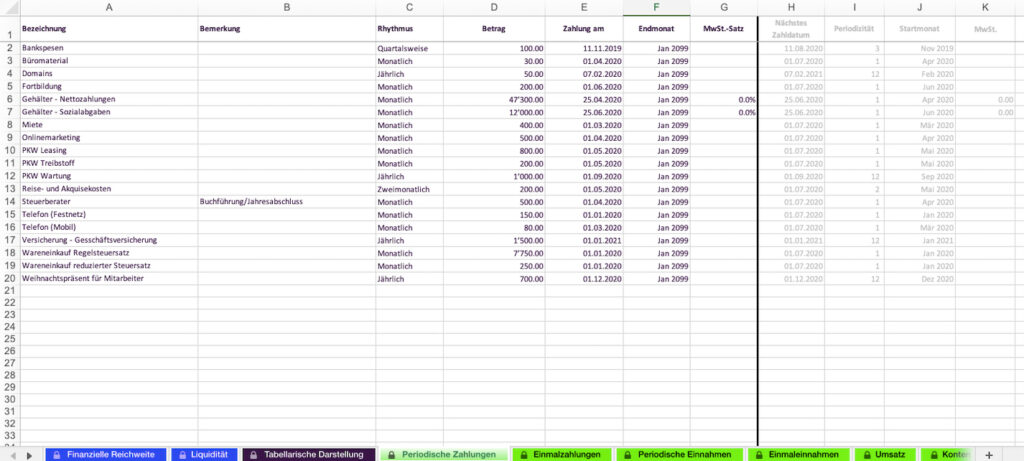The height and width of the screenshot is (461, 1024).
Task: Add a new sheet with plus button
Action: pos(989,454)
